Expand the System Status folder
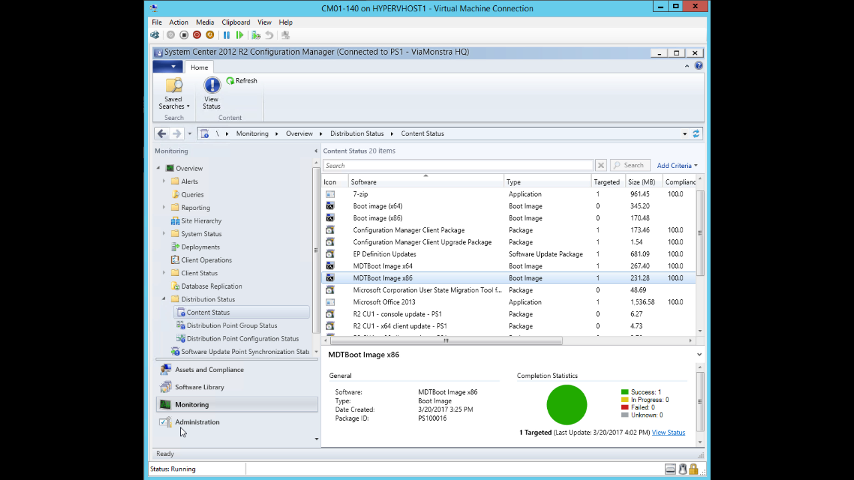Viewport: 854px width, 480px height. click(164, 234)
